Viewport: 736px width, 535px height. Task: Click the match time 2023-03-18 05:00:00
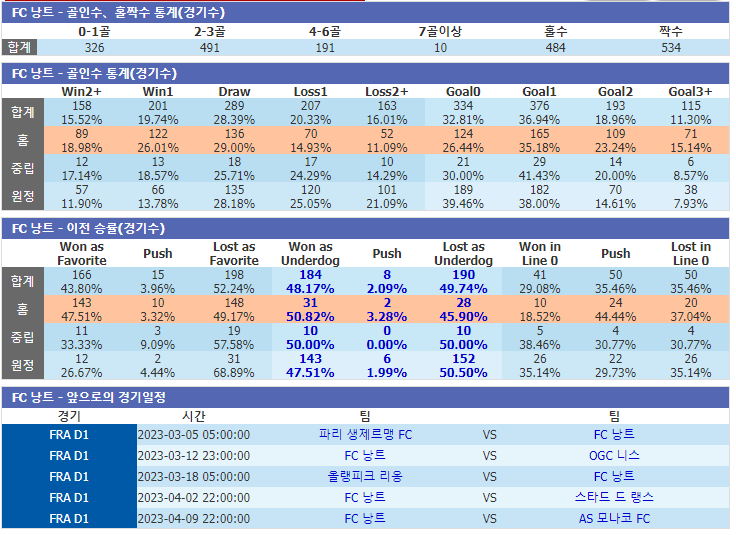tap(194, 477)
